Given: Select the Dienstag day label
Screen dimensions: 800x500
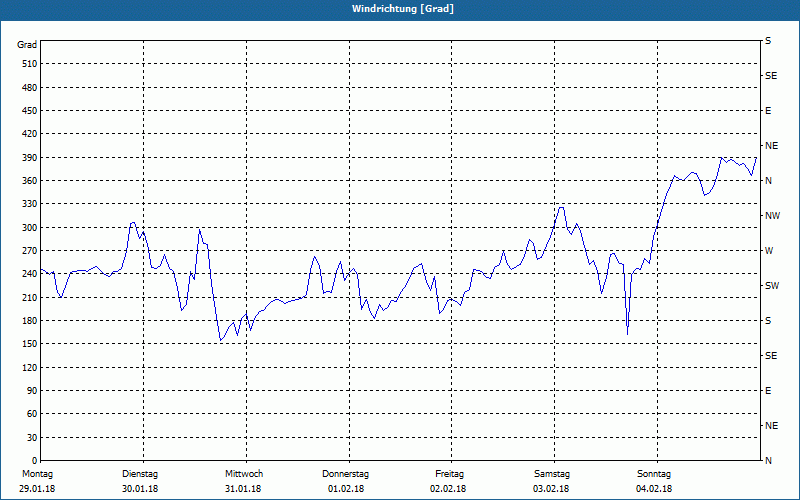Looking at the screenshot, I should tap(140, 474).
